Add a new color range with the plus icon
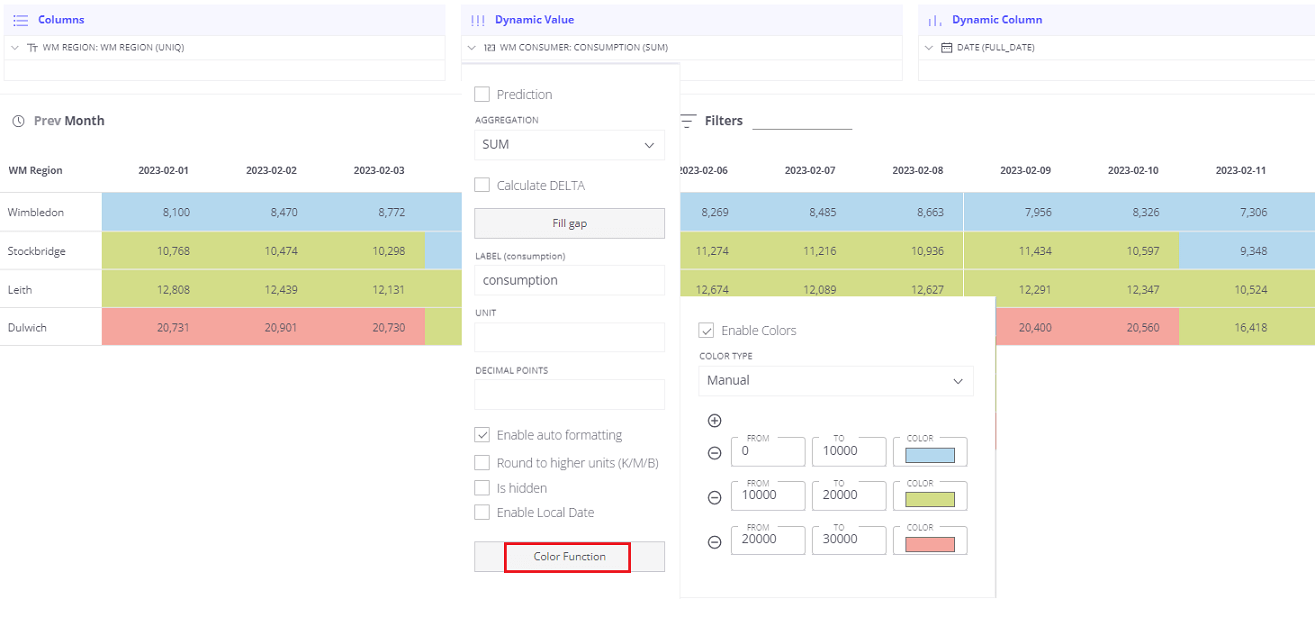Screen dimensions: 1315x643 click(714, 420)
